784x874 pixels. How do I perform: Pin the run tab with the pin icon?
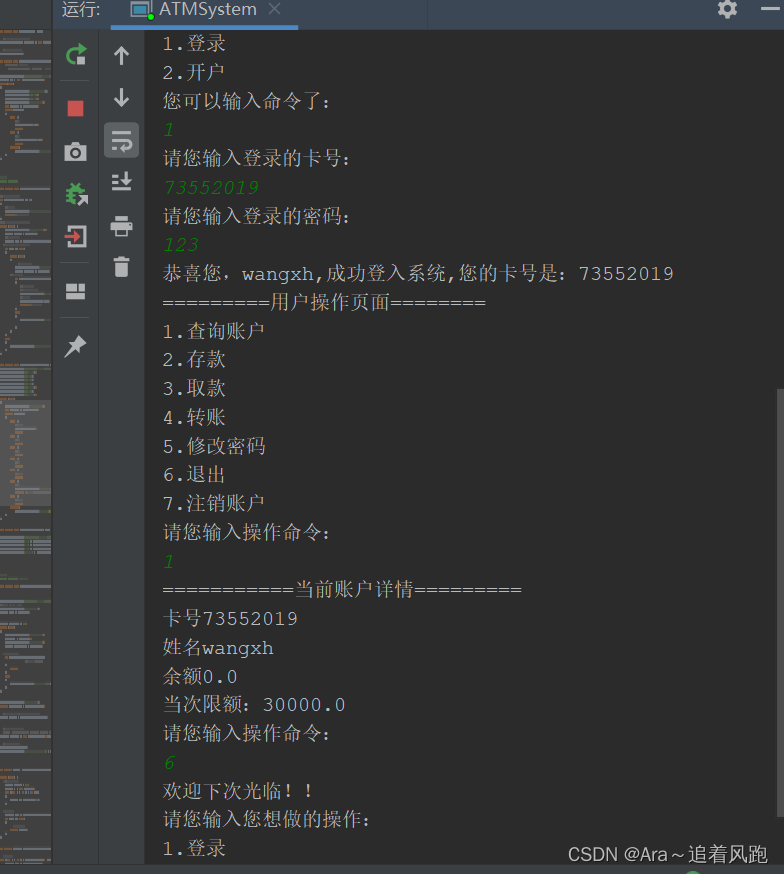coord(75,346)
